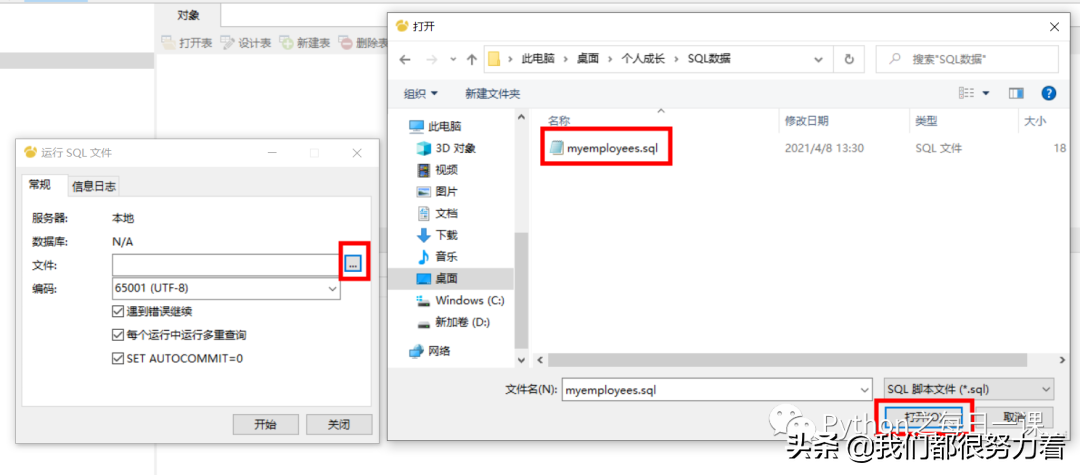
Task: Expand the 组织 menu
Action: [x=421, y=94]
